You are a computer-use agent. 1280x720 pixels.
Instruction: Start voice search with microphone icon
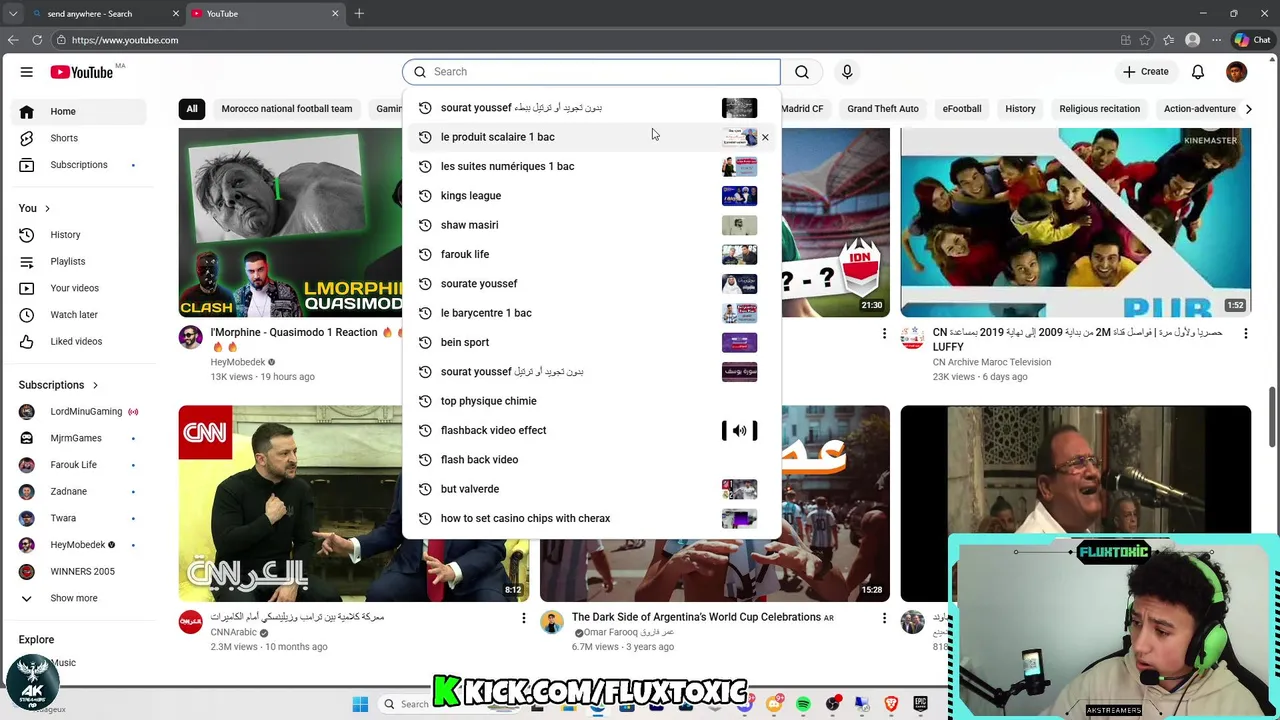(x=847, y=72)
